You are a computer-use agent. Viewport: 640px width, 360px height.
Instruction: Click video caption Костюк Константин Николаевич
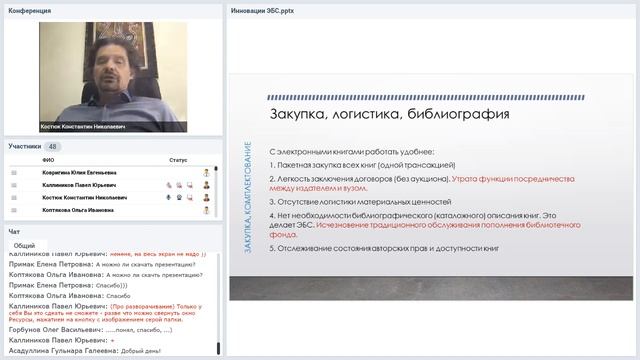pyautogui.click(x=83, y=127)
